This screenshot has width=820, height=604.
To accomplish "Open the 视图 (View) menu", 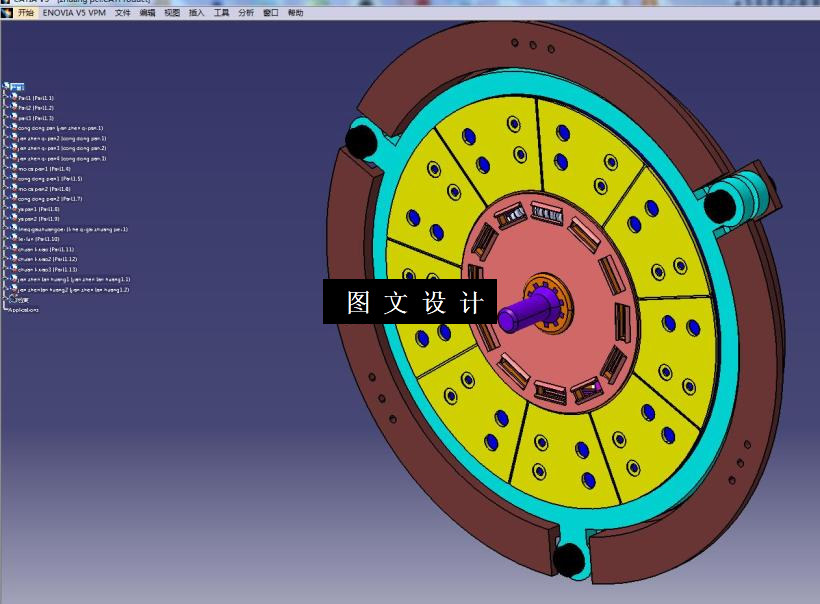I will (x=172, y=13).
